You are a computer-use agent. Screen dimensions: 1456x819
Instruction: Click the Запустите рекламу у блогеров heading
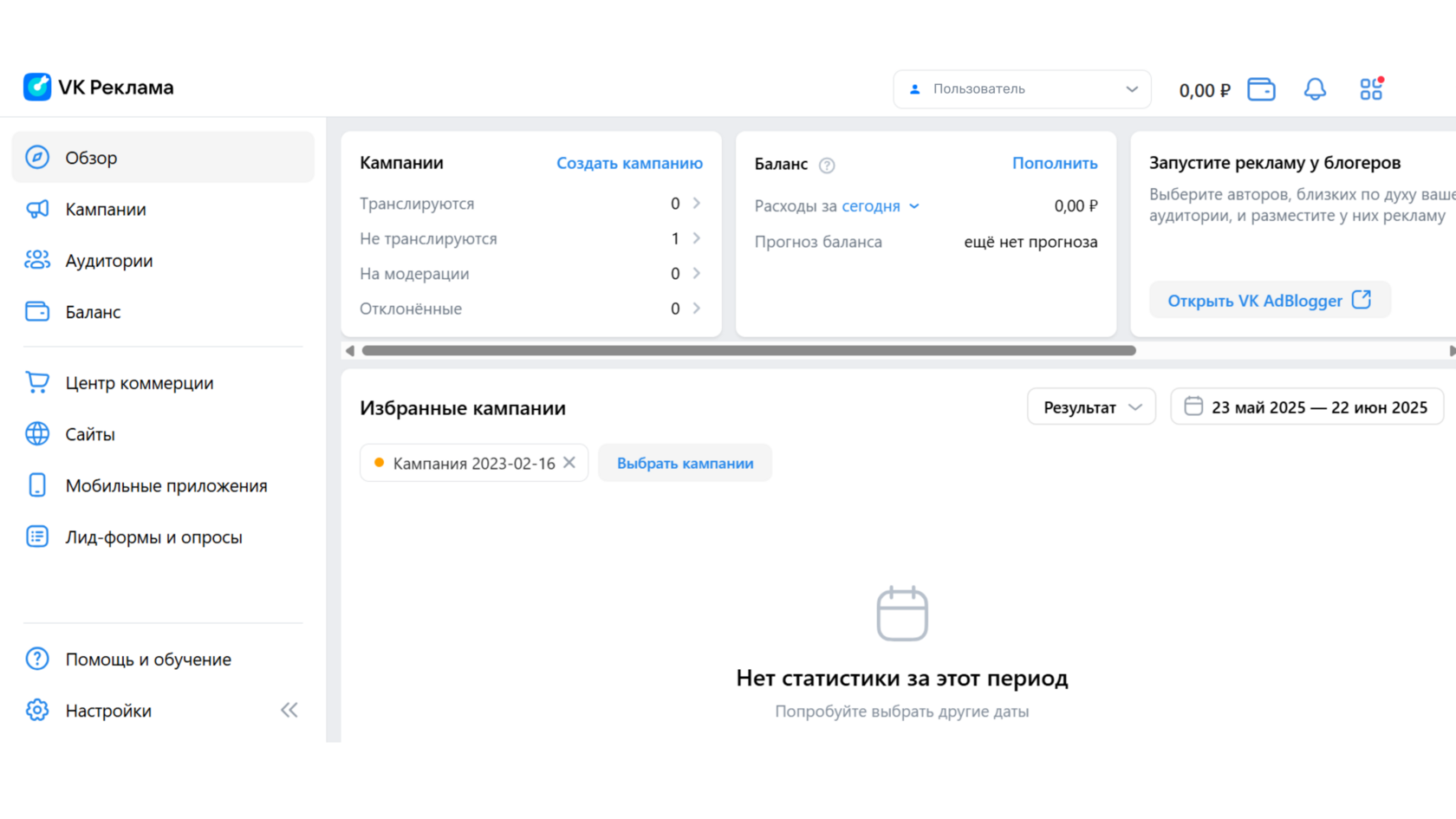1275,163
